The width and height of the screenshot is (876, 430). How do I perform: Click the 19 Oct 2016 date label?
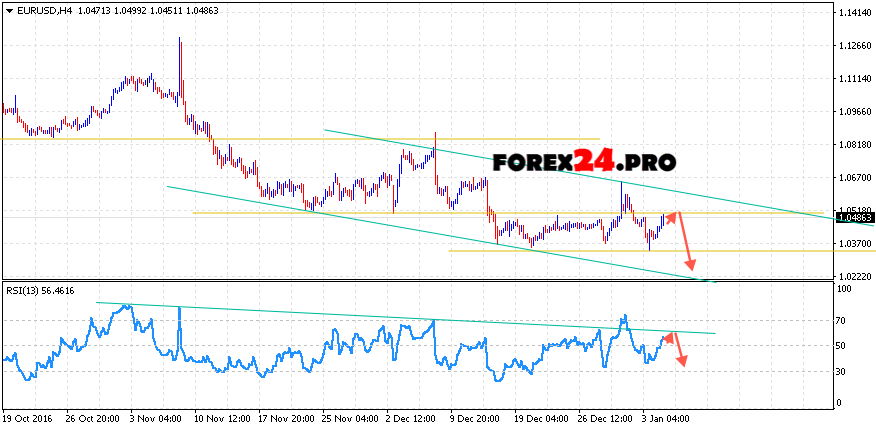click(x=26, y=419)
